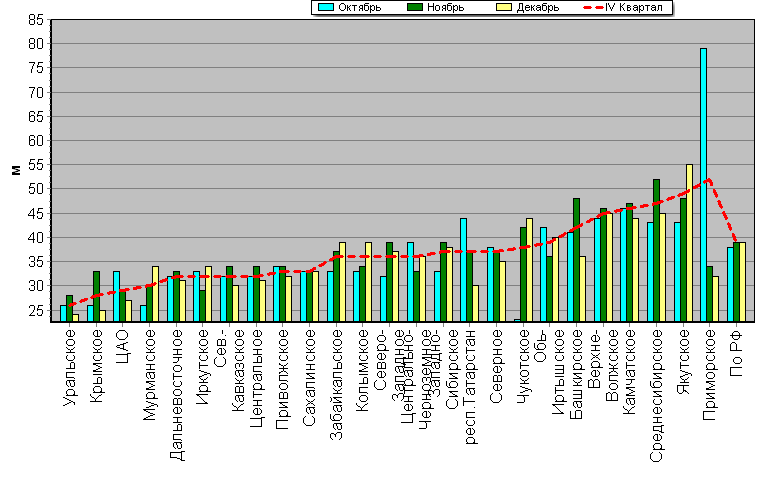Image resolution: width=777 pixels, height=479 pixels.
Task: Click the yellow December bar for Чукотское
Action: 529,270
